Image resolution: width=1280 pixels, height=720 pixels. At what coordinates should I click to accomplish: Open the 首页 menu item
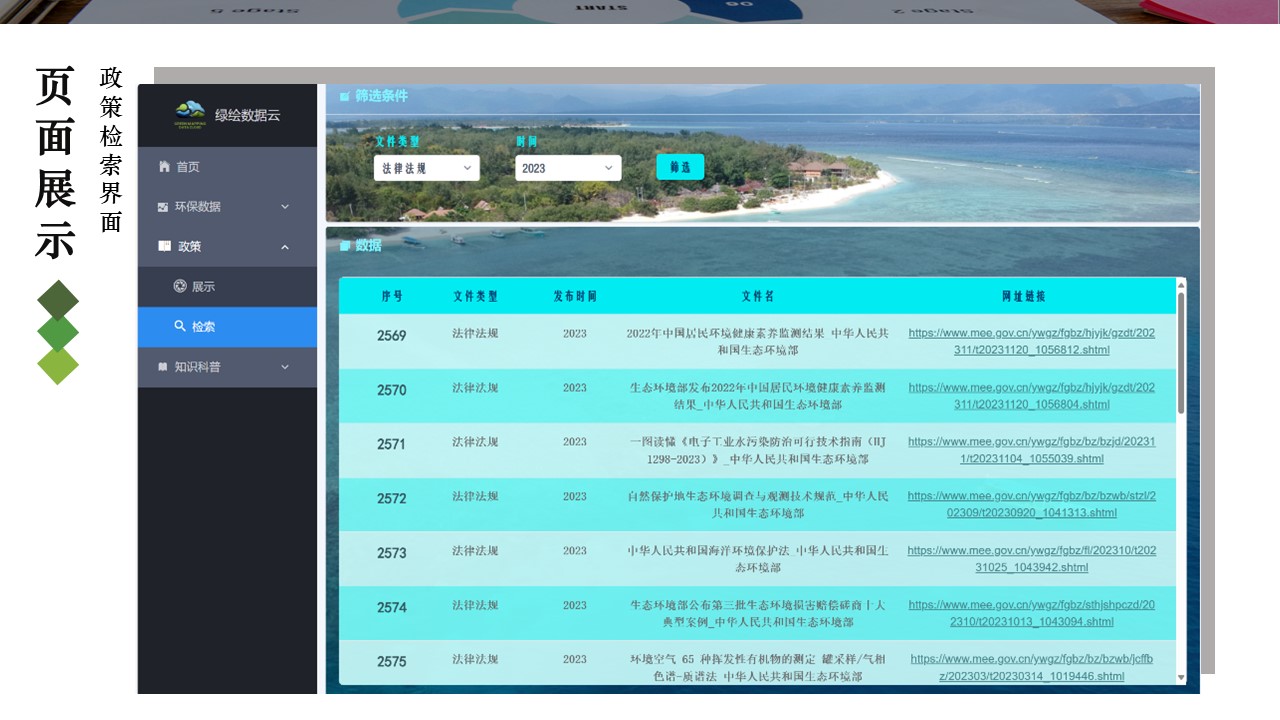coord(227,167)
